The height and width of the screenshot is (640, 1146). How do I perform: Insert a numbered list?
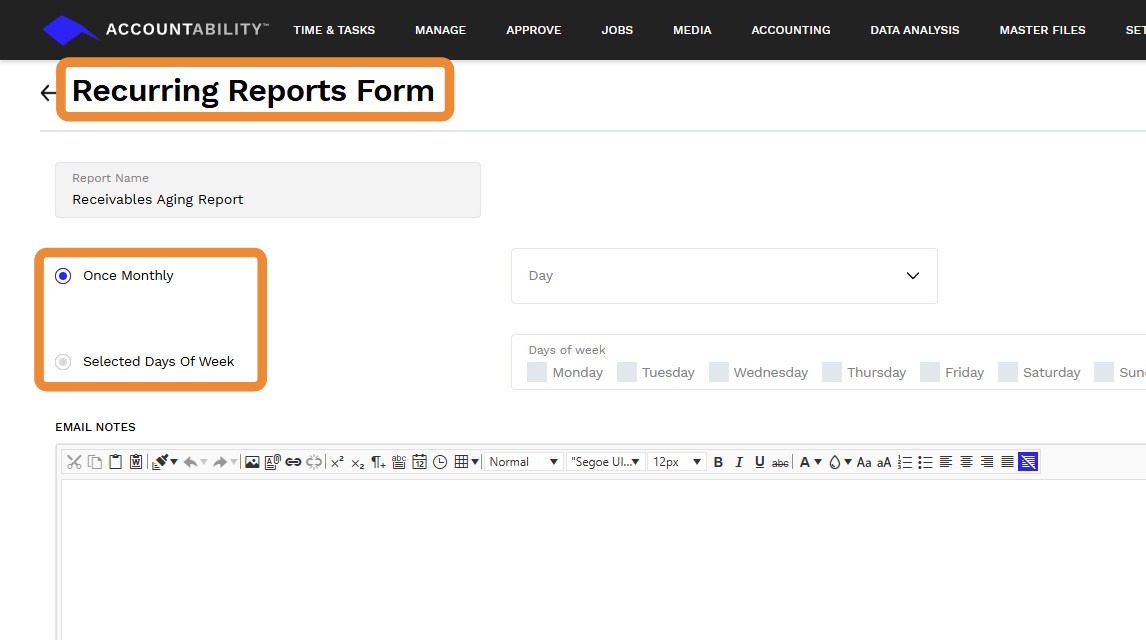(905, 462)
